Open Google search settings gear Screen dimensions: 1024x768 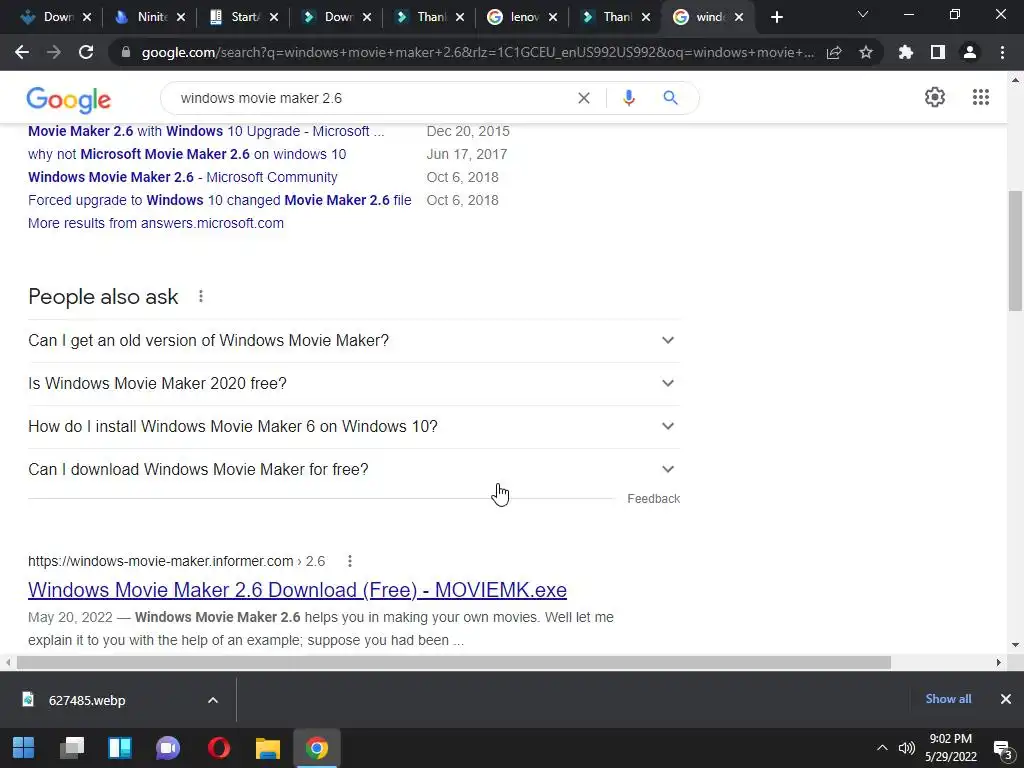point(935,97)
